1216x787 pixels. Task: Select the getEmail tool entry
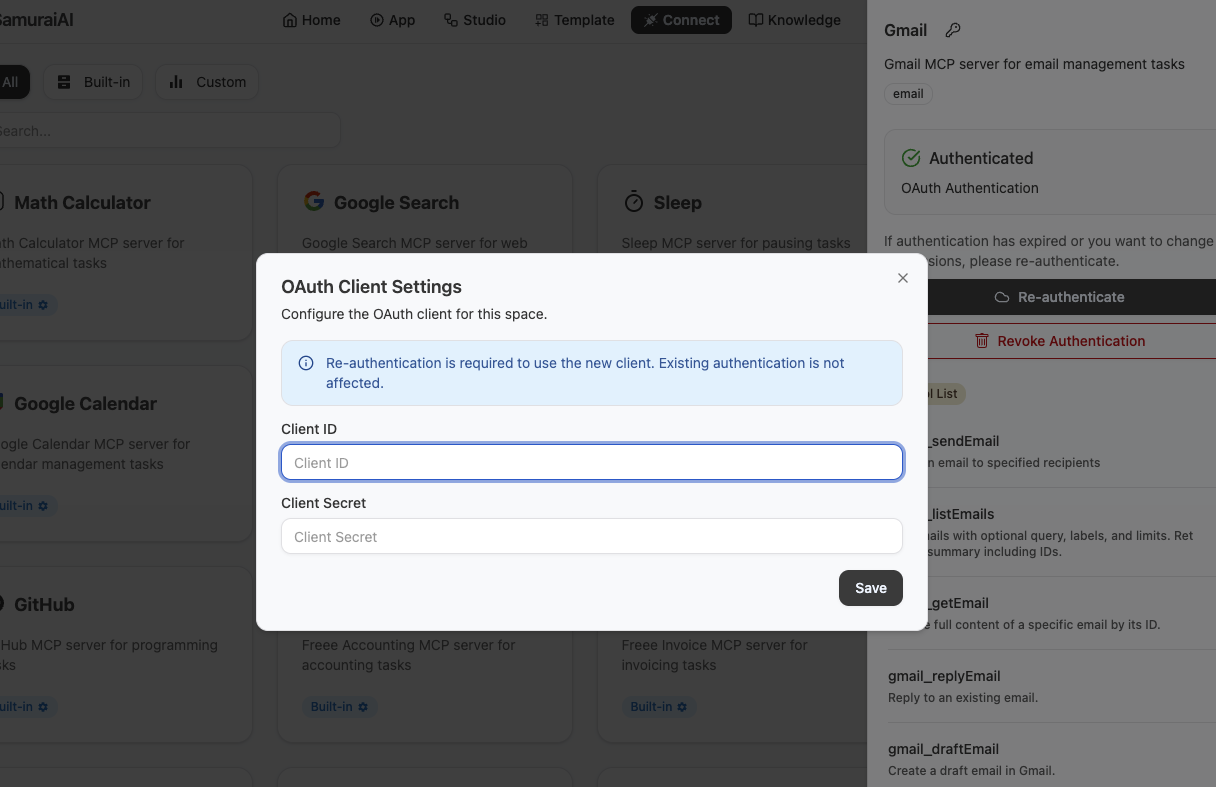(1071, 613)
